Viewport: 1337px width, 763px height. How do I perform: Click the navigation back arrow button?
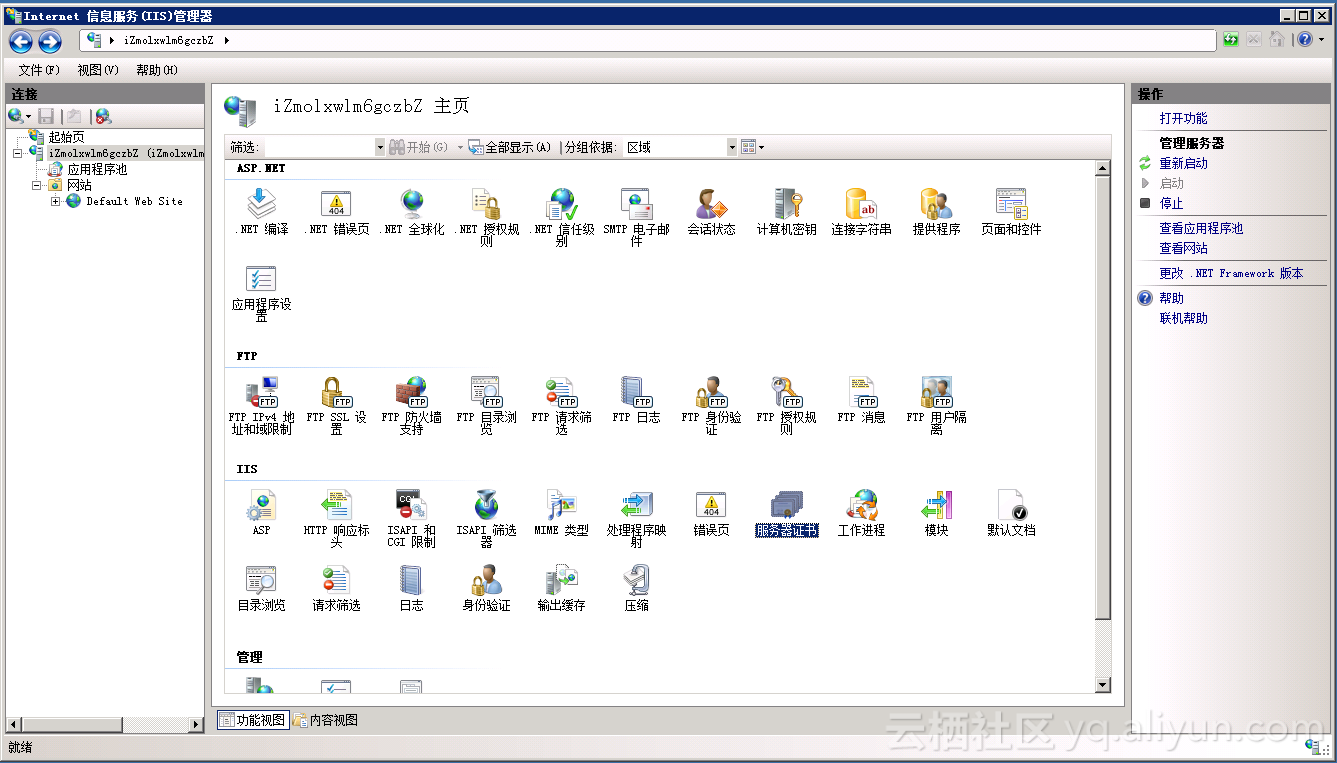[21, 41]
